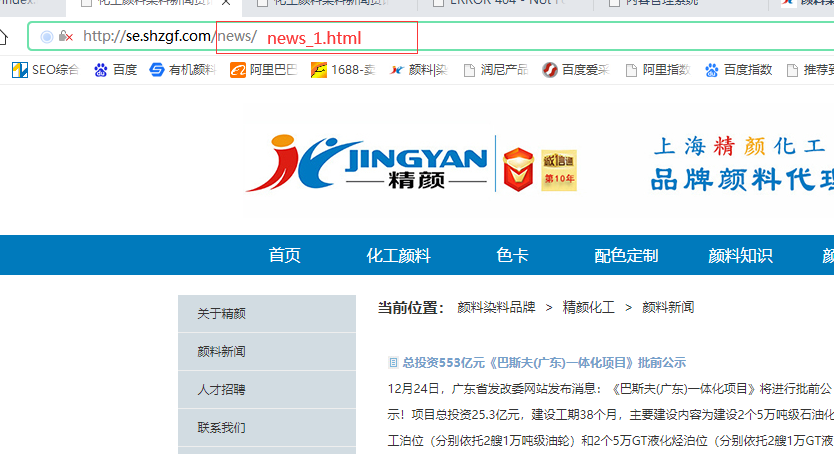This screenshot has width=834, height=454.
Task: Click breadcrumb link 精颜化工
Action: click(588, 308)
